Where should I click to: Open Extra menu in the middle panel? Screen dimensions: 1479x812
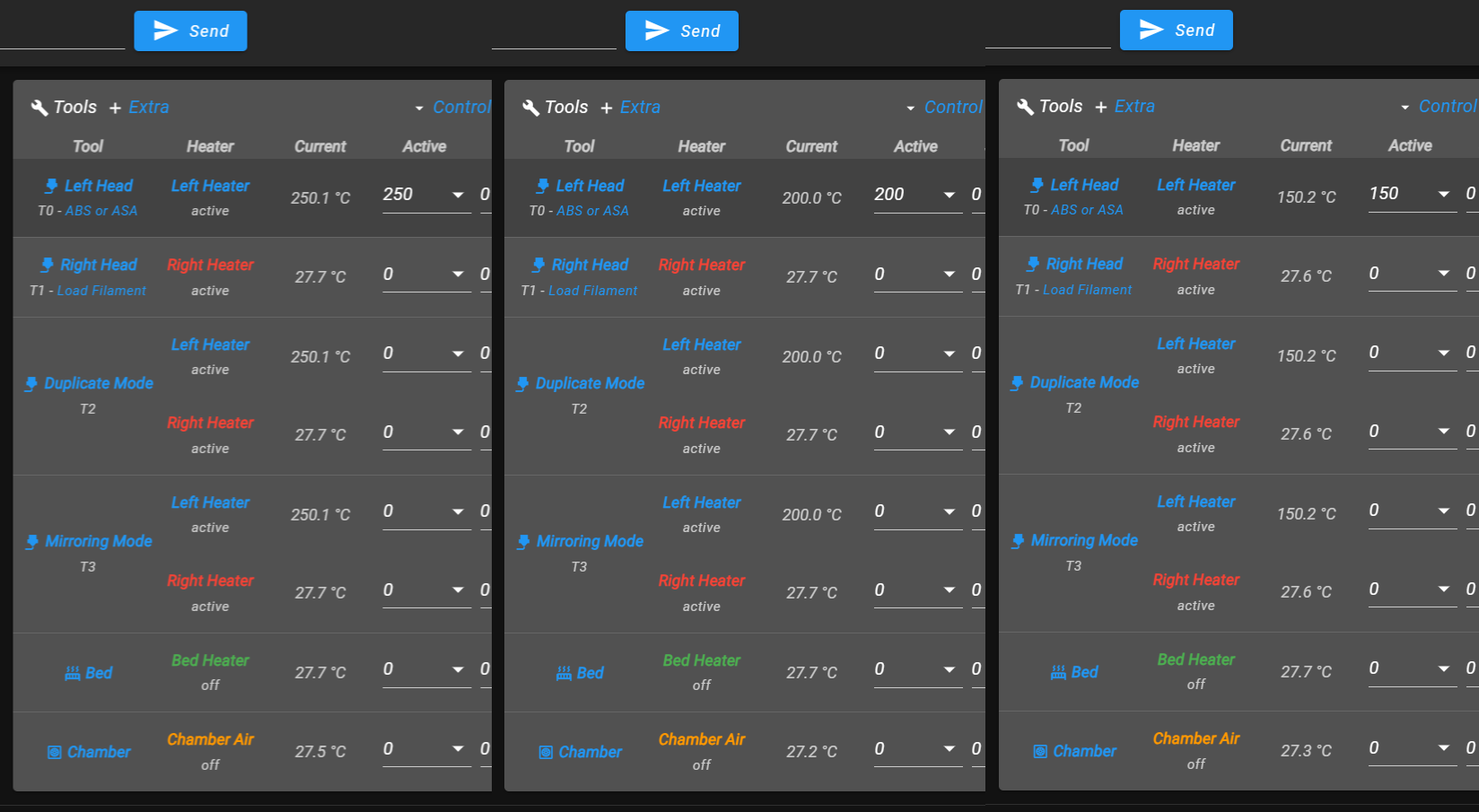[630, 108]
